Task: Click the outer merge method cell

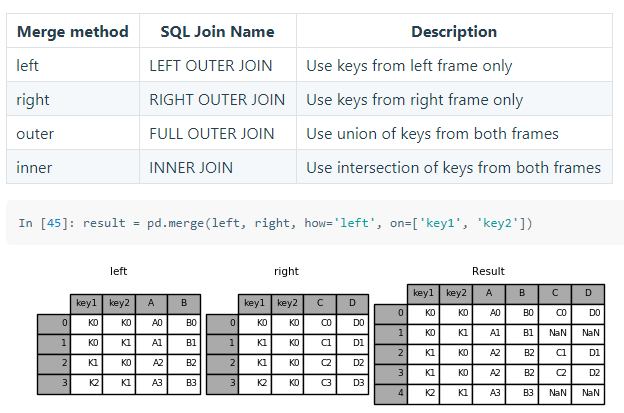Action: pyautogui.click(x=35, y=134)
